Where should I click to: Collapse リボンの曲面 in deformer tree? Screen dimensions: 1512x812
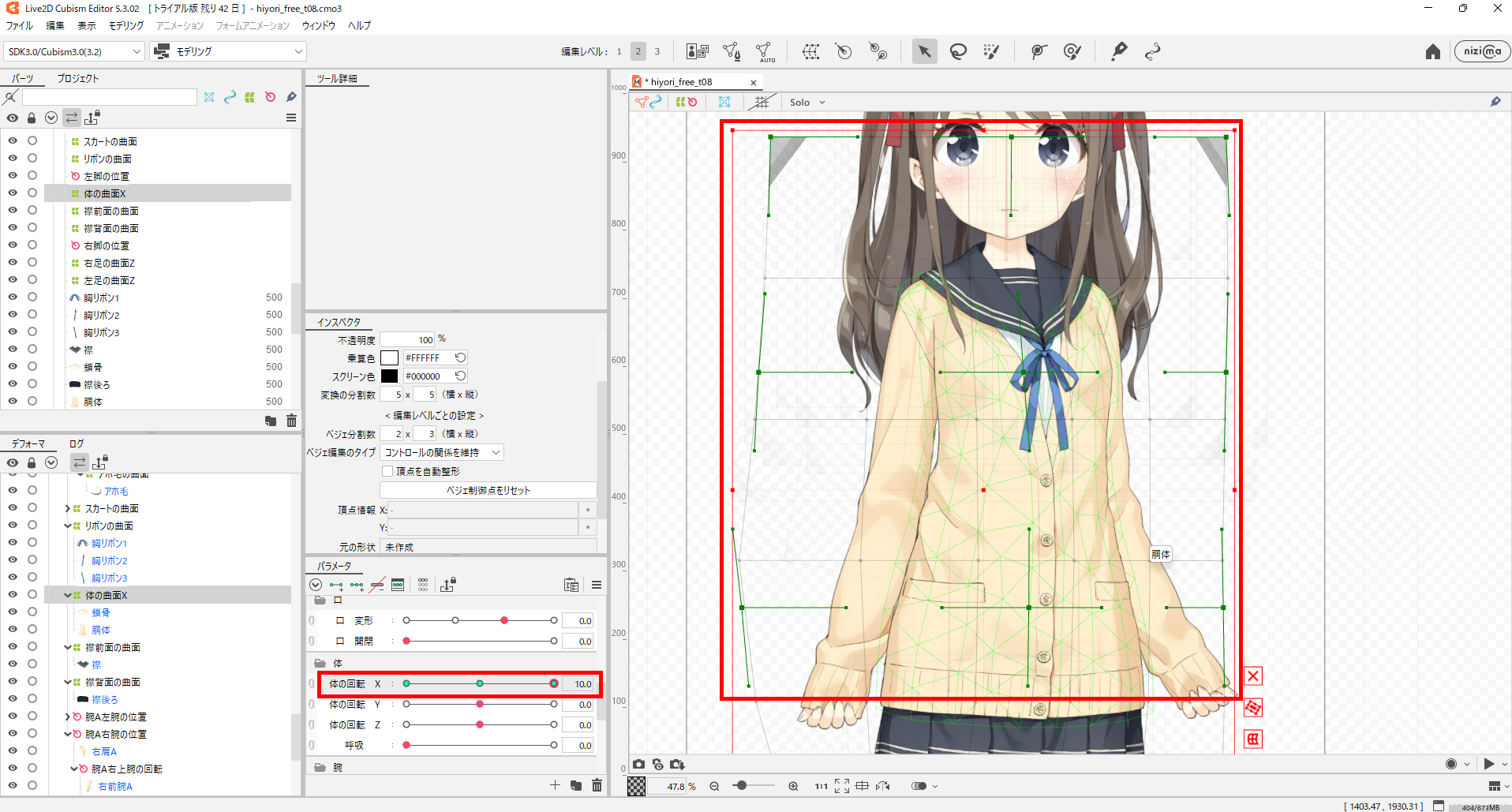click(68, 526)
